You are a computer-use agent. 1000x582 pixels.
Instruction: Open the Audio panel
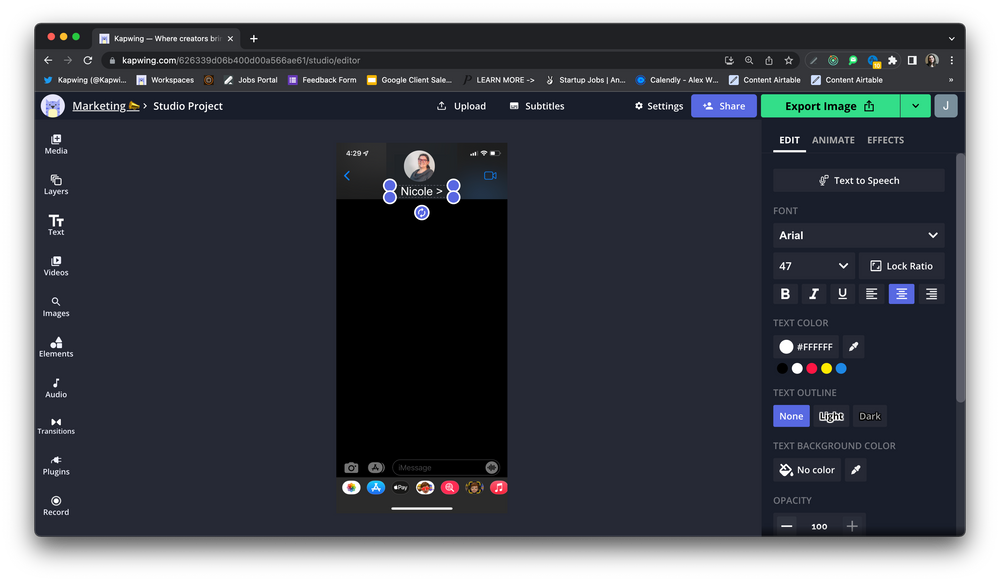(x=56, y=387)
